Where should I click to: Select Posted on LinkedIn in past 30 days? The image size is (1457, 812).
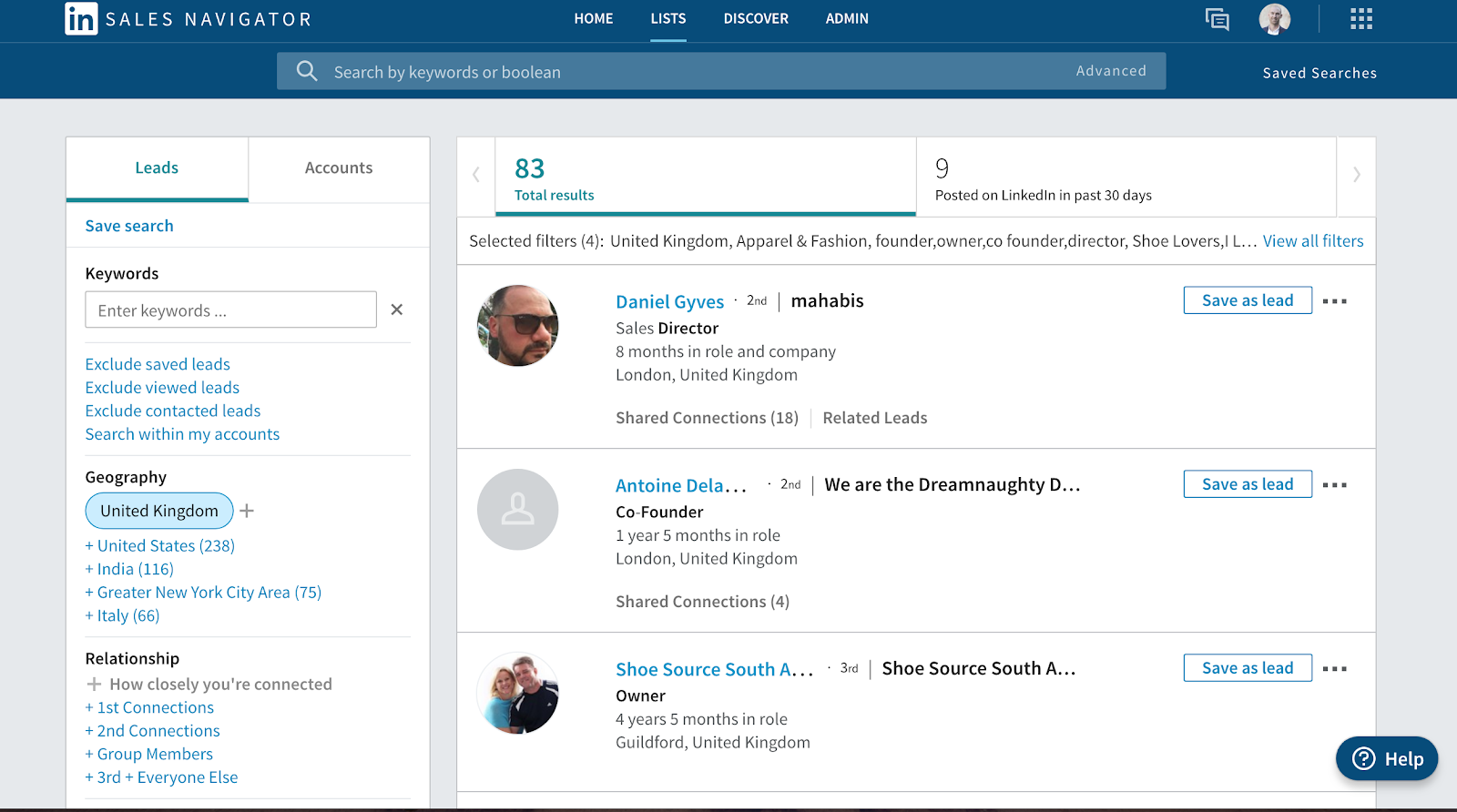click(x=1126, y=177)
